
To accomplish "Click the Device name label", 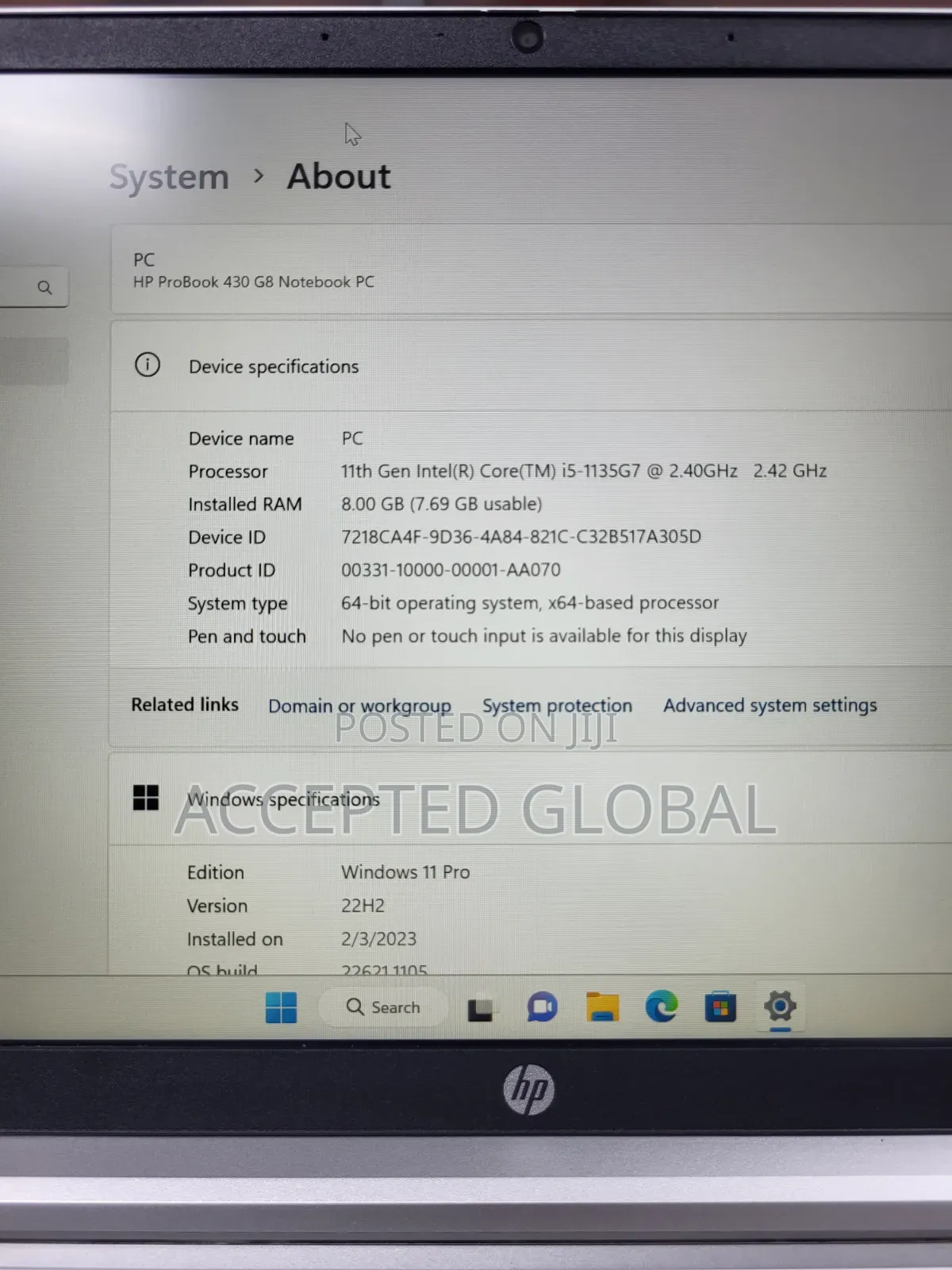I will [x=241, y=439].
